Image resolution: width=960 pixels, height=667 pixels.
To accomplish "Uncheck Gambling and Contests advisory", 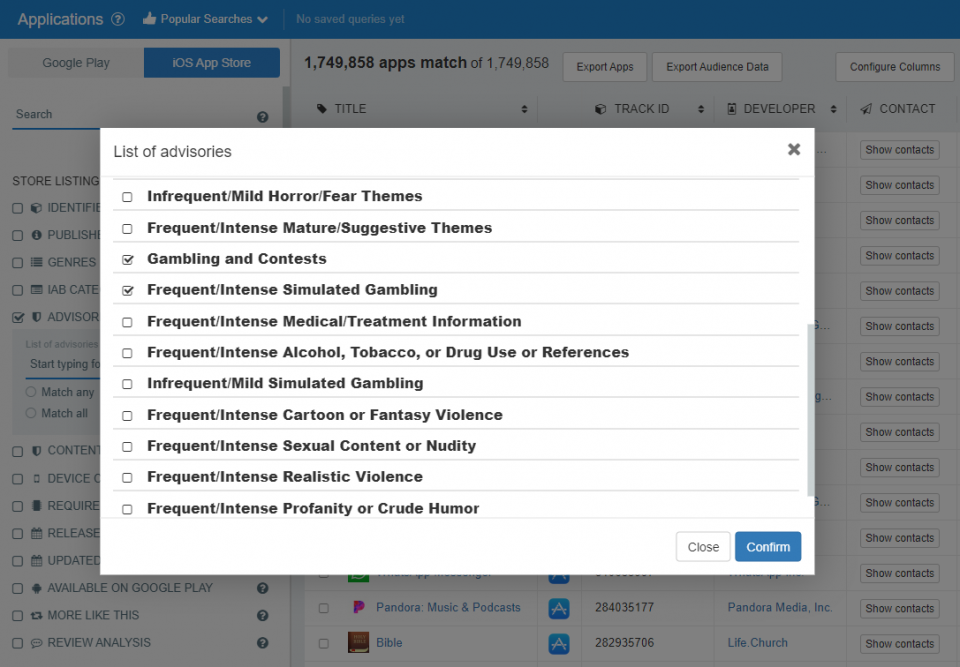I will [x=127, y=260].
